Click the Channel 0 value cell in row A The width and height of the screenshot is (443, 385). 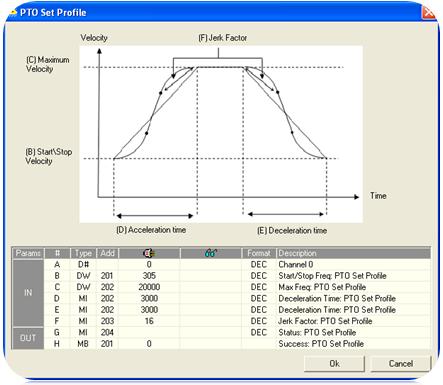[149, 264]
